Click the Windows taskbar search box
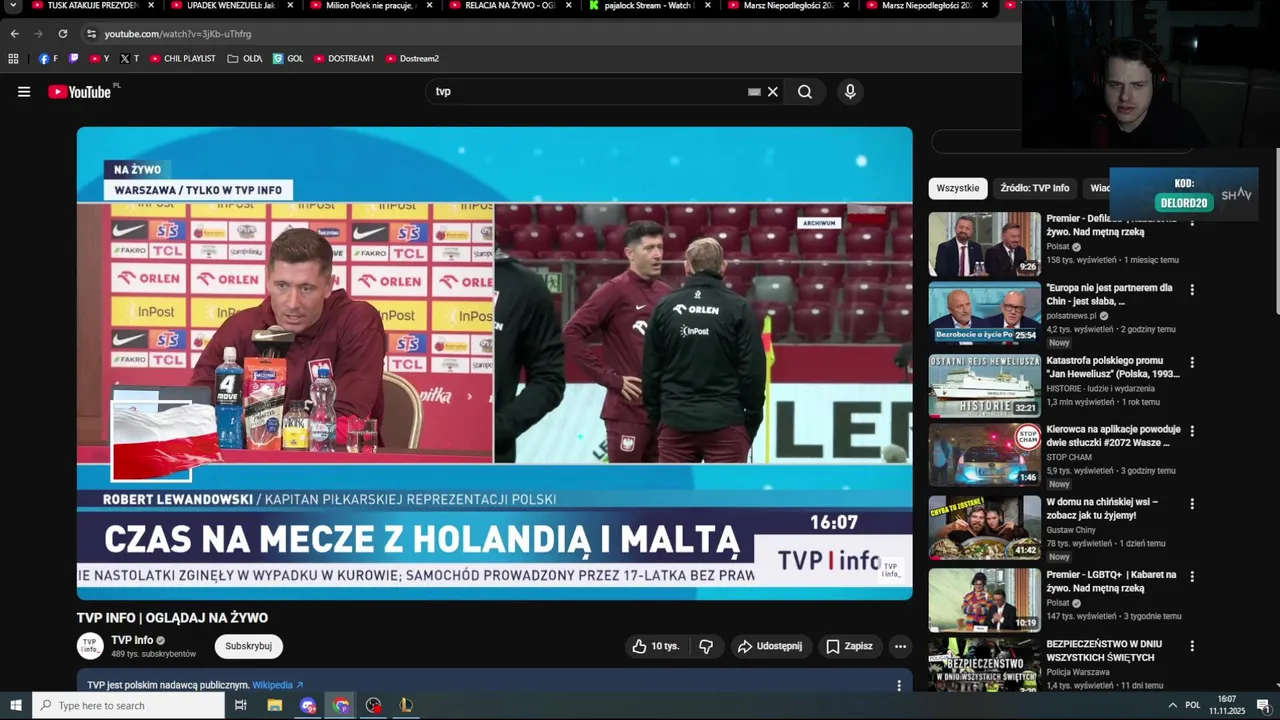 (x=128, y=705)
